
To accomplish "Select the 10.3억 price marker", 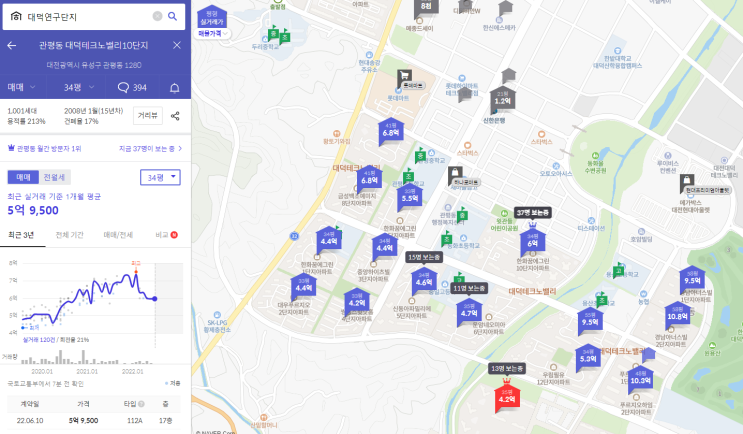I will 641,379.
